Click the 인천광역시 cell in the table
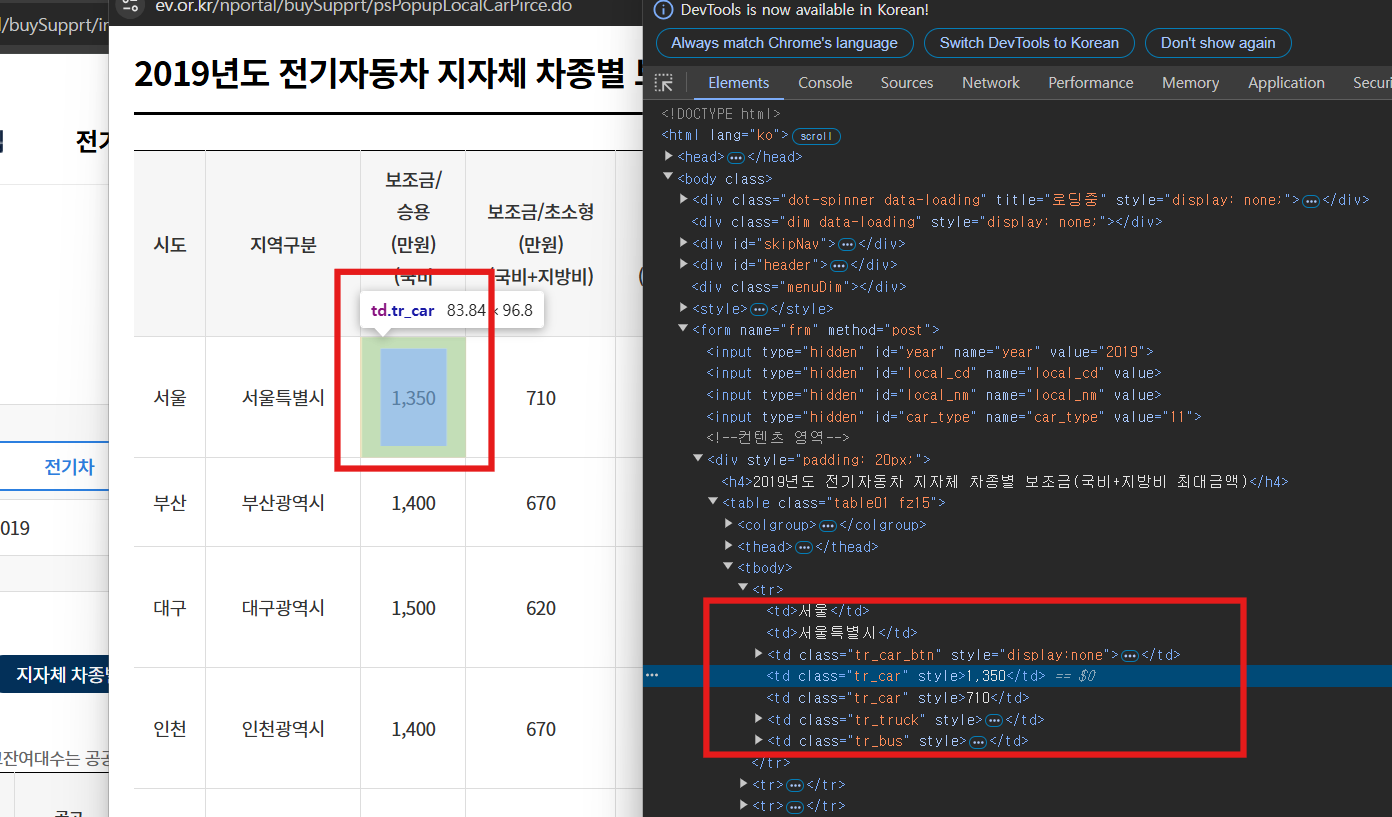The image size is (1392, 817). 283,730
